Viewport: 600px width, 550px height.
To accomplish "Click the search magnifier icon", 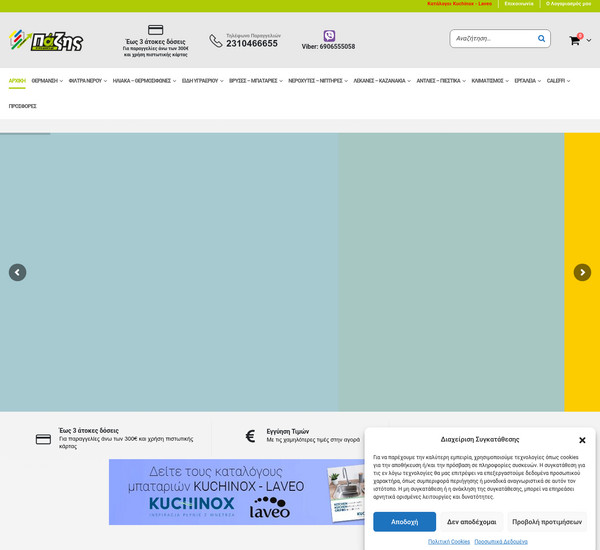I will coord(541,38).
